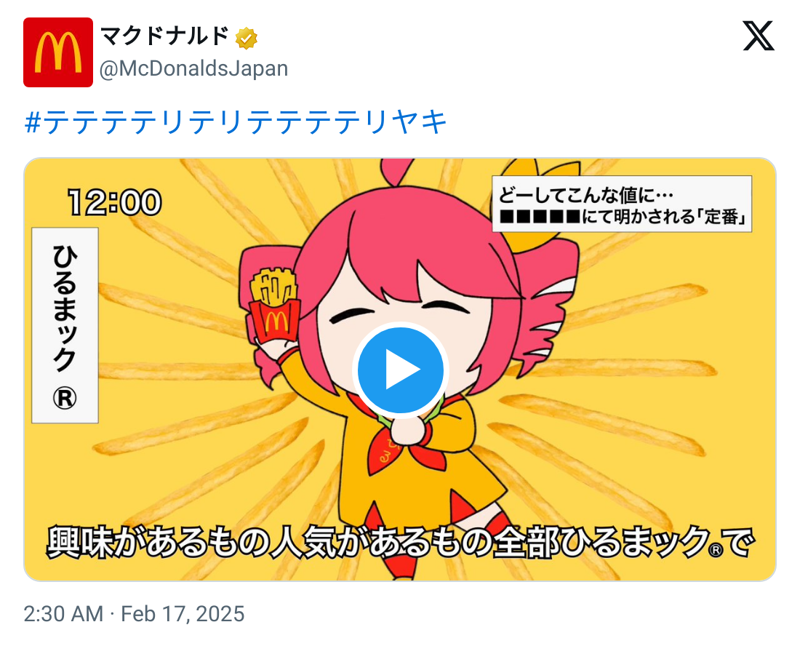The width and height of the screenshot is (800, 646).
Task: Click the ® symbol in the vertical label
Action: (x=65, y=399)
